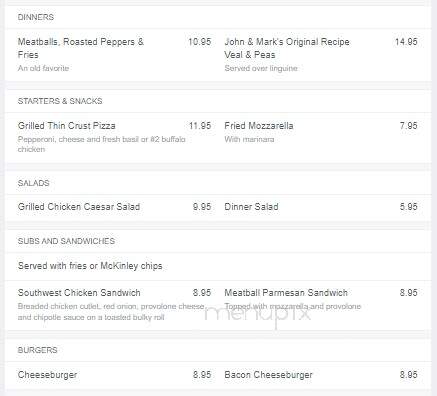Click the DINNERS section header
437x396 pixels.
point(36,17)
